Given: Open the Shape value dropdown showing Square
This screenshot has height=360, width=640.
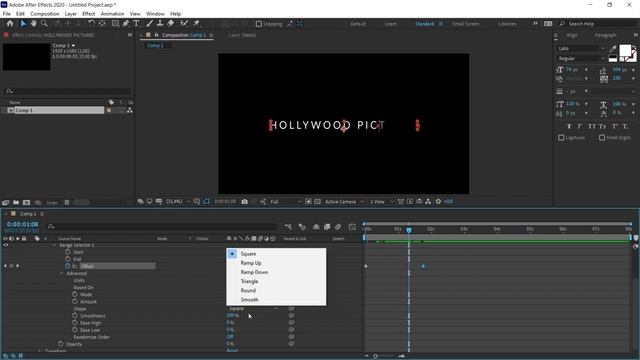Looking at the screenshot, I should tap(253, 309).
